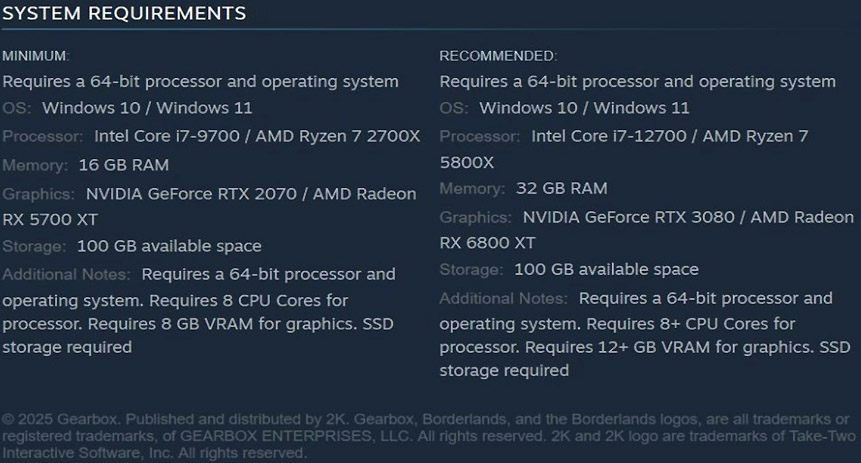Image resolution: width=861 pixels, height=463 pixels.
Task: Click the OS label under Recommended
Action: click(x=453, y=108)
